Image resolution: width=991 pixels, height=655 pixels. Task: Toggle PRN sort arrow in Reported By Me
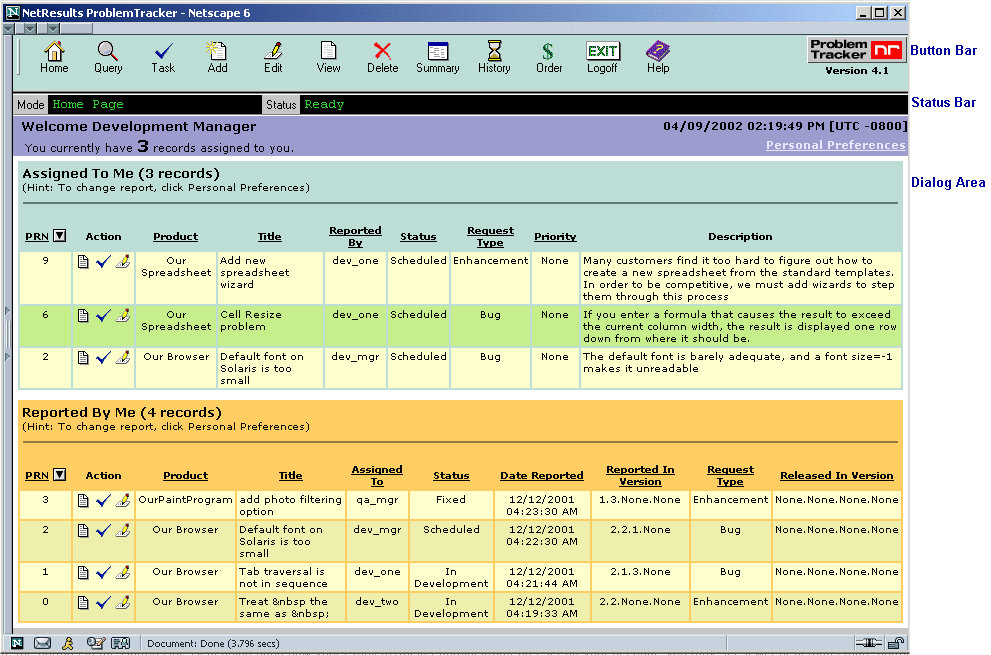pyautogui.click(x=59, y=475)
